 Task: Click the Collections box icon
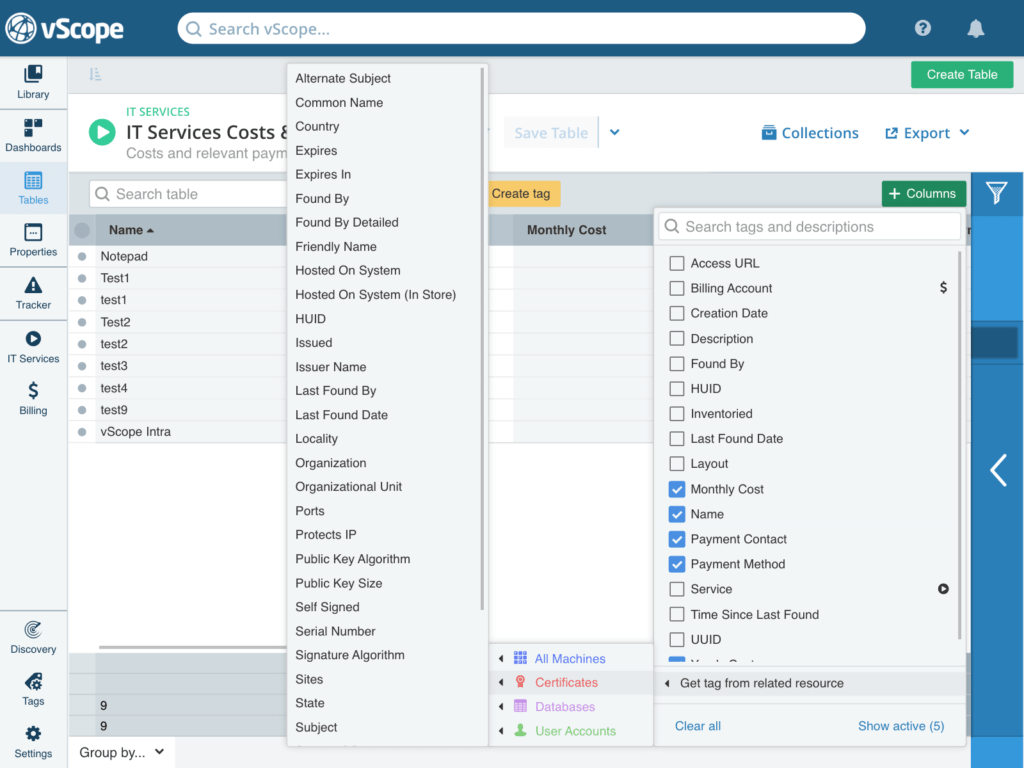coord(769,133)
